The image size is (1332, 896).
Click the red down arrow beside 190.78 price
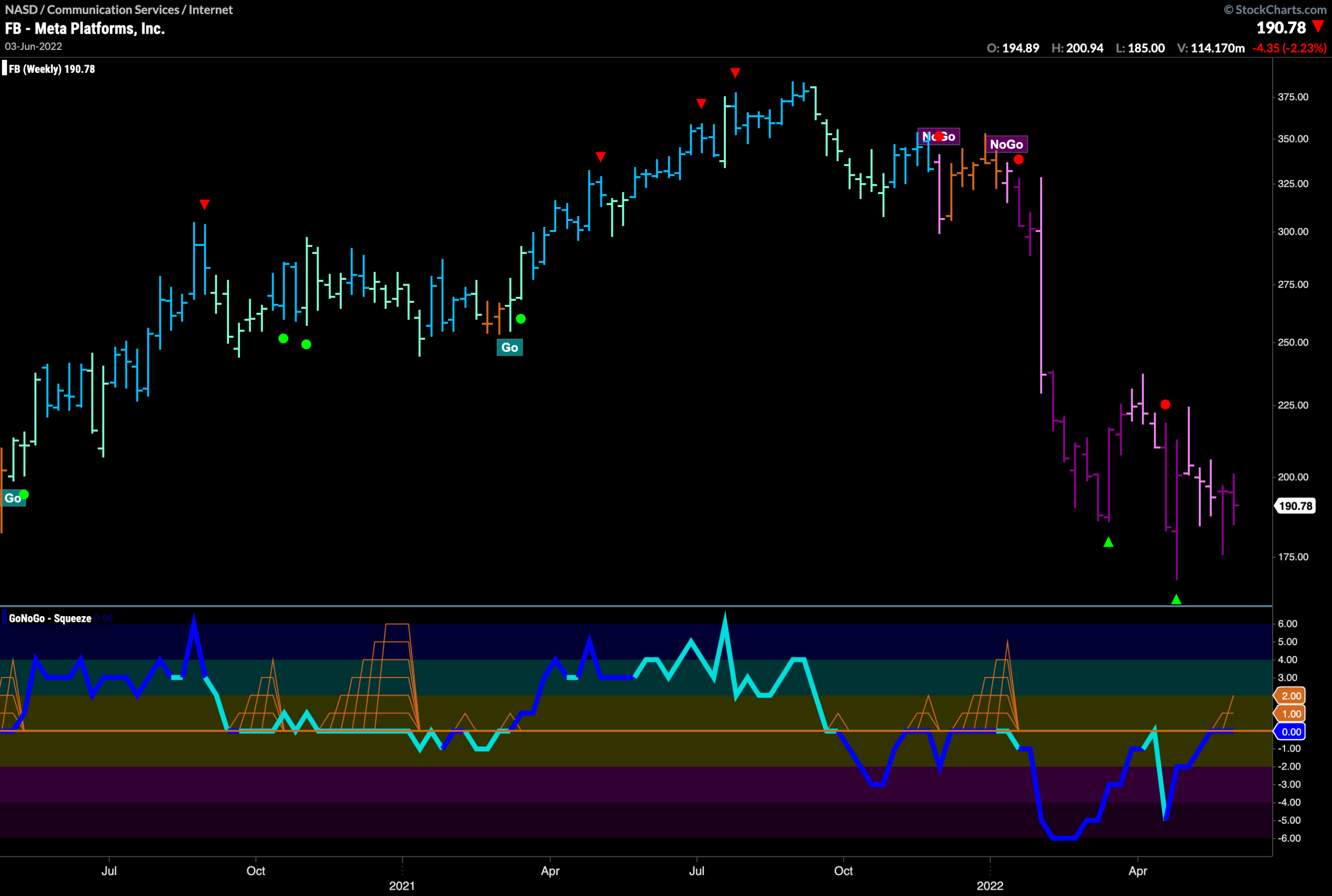pyautogui.click(x=1318, y=27)
